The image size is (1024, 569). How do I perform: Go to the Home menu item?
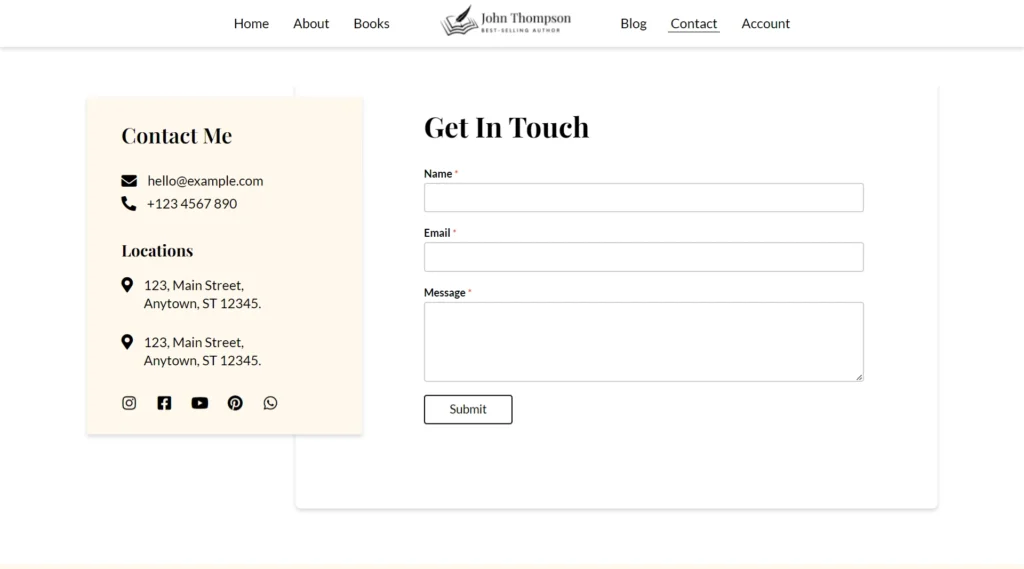click(x=251, y=23)
